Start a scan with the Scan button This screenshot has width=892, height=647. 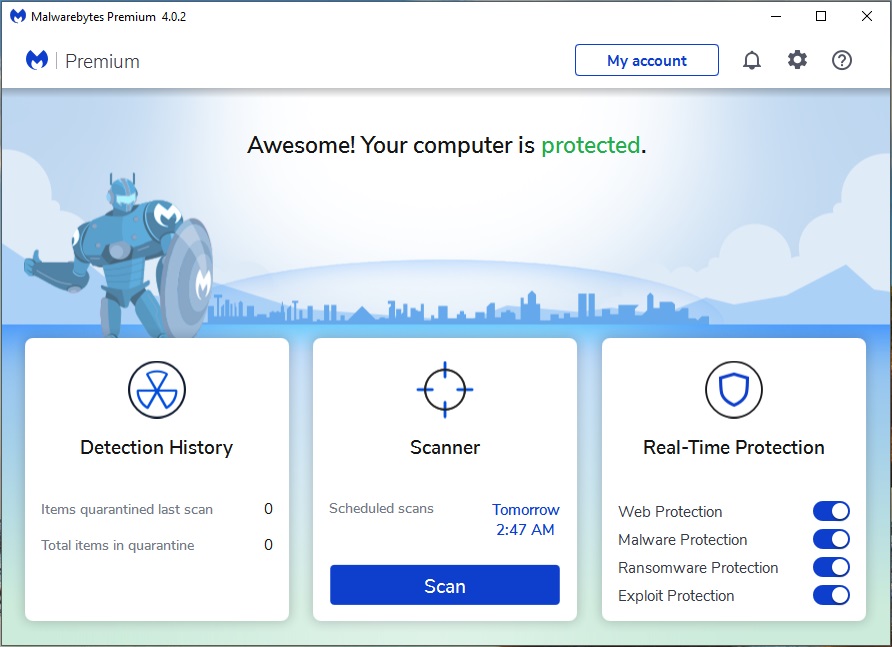[445, 585]
